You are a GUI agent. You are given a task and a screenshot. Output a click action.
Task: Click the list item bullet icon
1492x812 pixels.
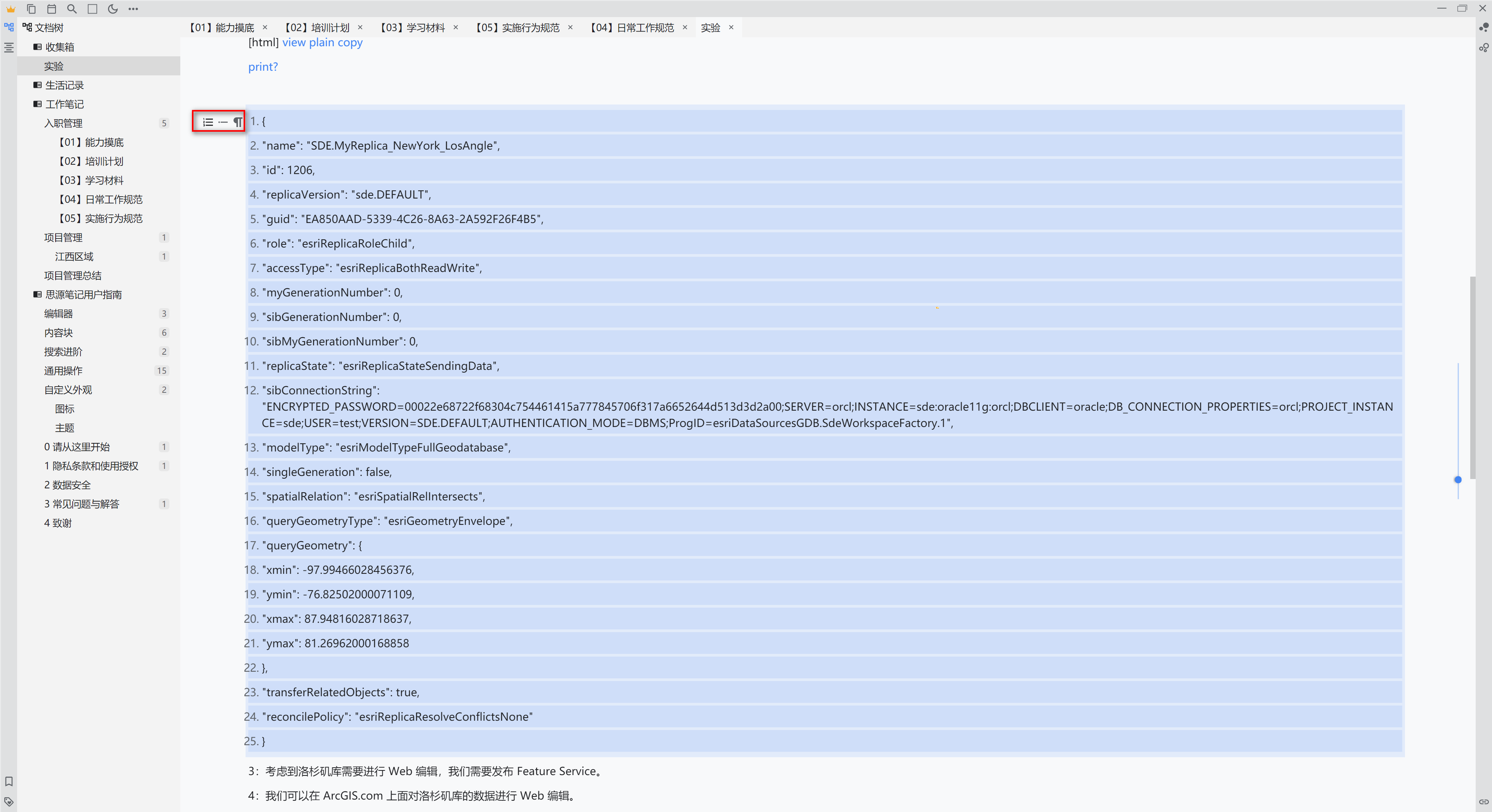click(x=223, y=122)
